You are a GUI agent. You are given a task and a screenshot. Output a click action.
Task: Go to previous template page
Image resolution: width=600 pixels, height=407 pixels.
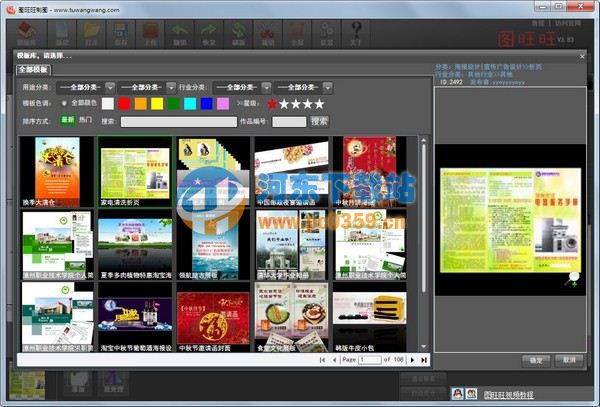(334, 360)
